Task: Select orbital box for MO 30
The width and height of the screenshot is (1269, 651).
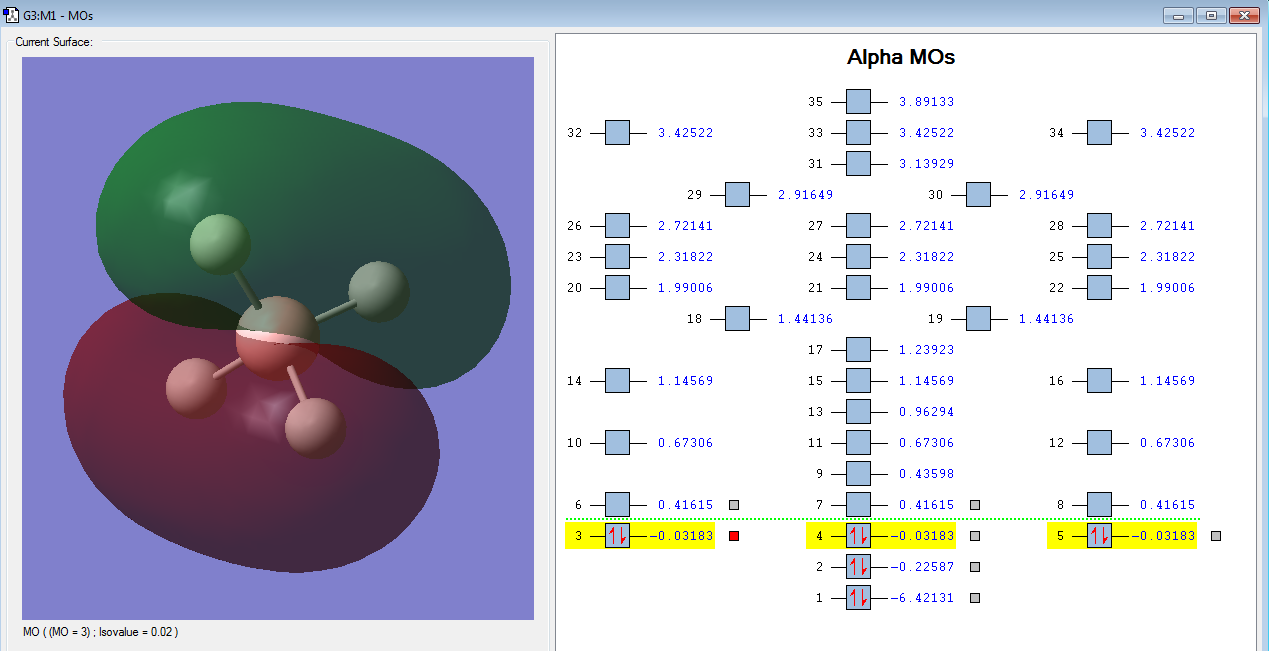Action: [x=978, y=195]
